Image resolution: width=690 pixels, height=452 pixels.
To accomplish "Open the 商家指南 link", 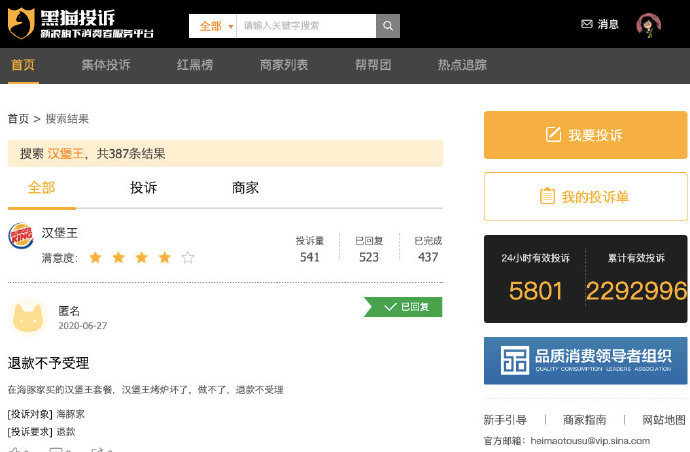I will (x=585, y=420).
